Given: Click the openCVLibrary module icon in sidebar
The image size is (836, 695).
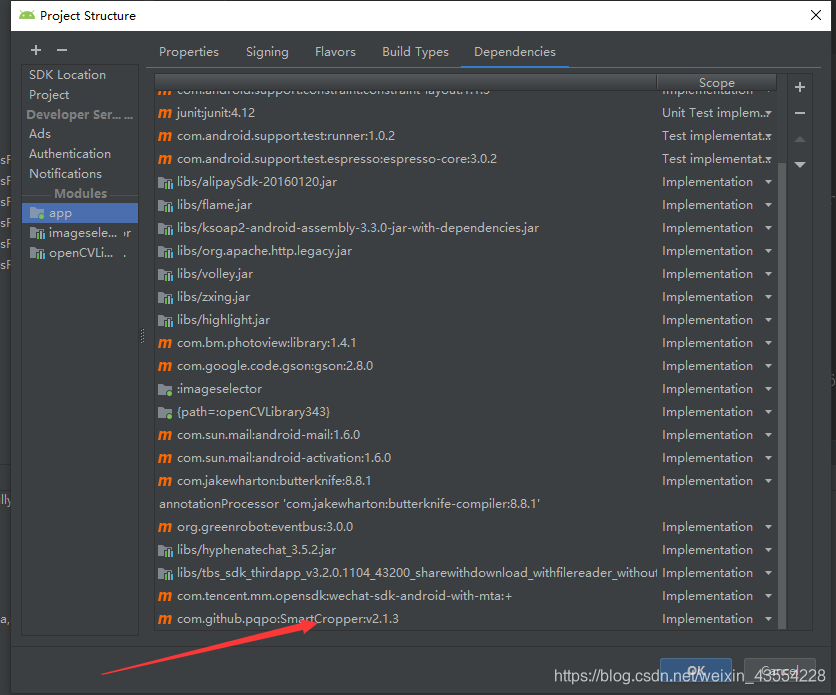Looking at the screenshot, I should click(37, 253).
